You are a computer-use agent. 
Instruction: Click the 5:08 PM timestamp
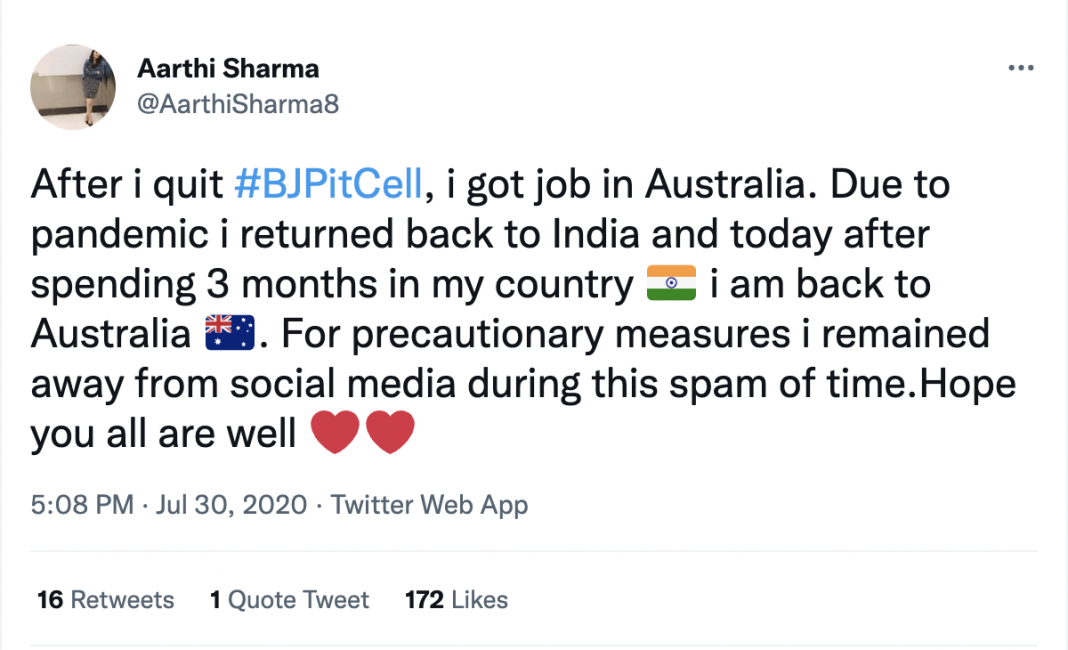tap(82, 505)
